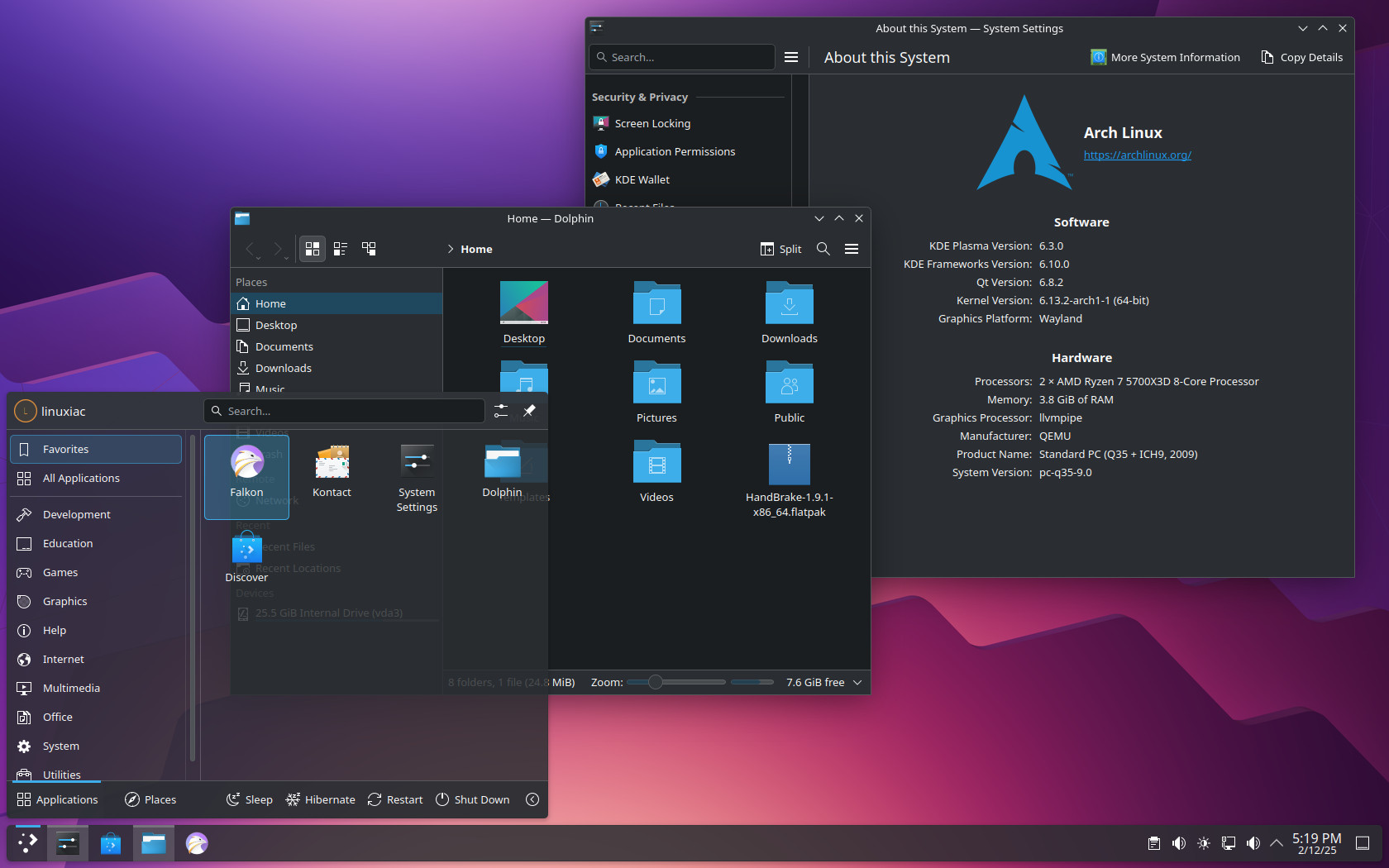1389x868 pixels.
Task: Open Screen Locking settings
Action: [688, 123]
